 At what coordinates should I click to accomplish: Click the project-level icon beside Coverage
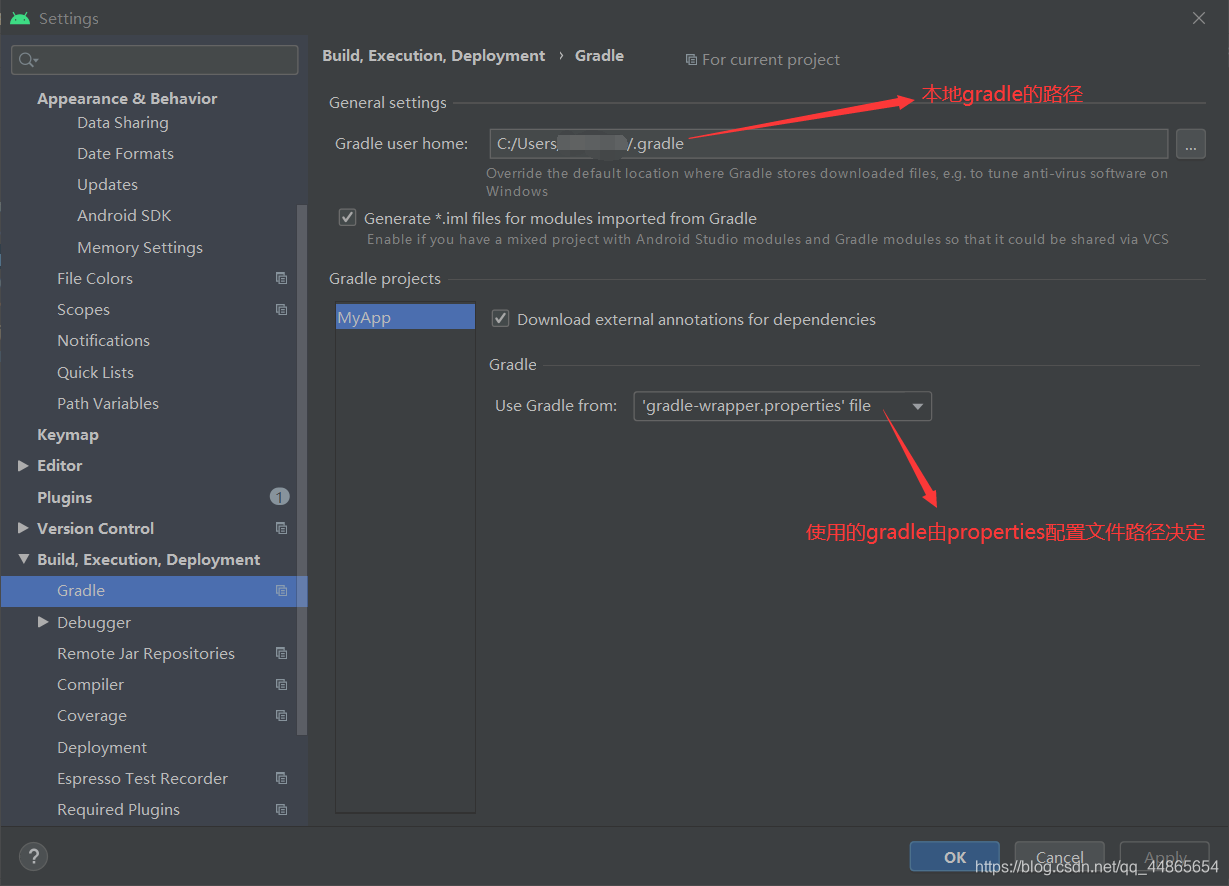[x=282, y=715]
